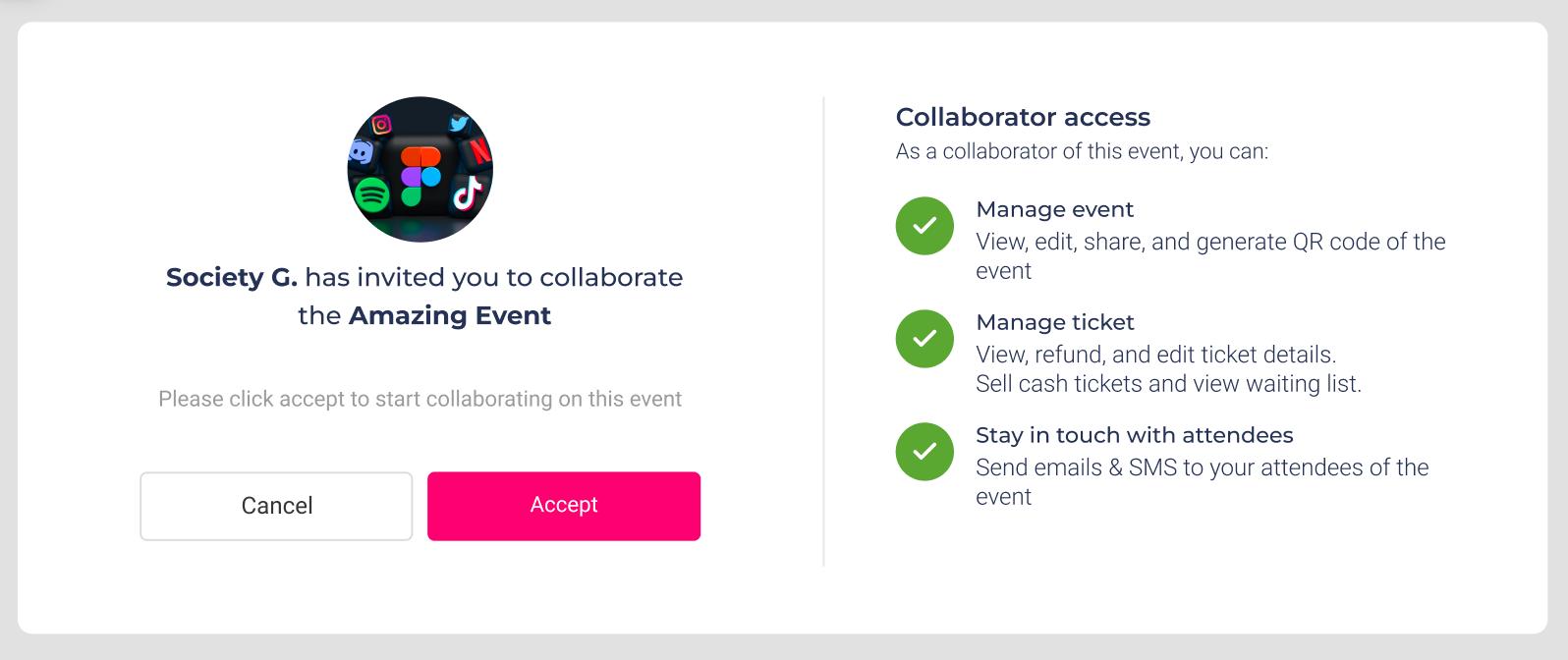Viewport: 1568px width, 660px height.
Task: Click the Figma logo in the avatar
Action: tap(420, 176)
